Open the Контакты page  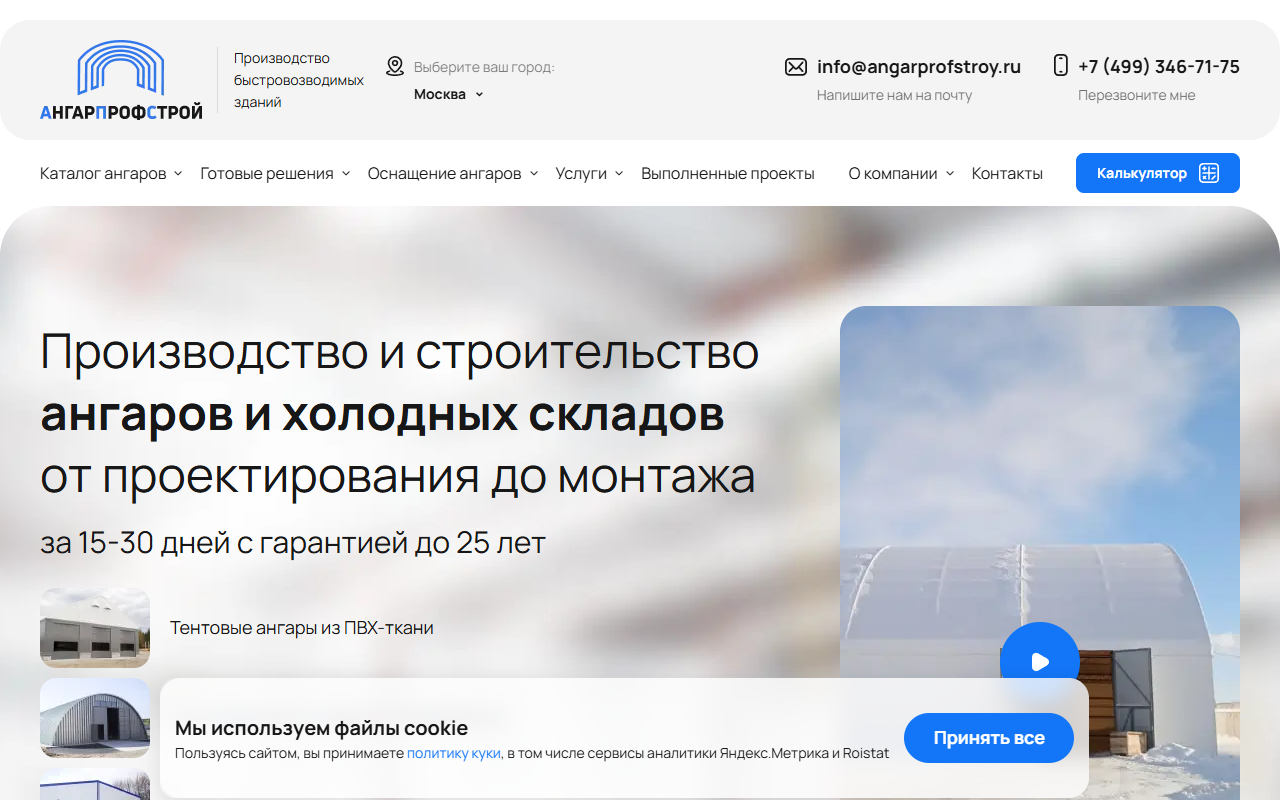click(x=1007, y=173)
